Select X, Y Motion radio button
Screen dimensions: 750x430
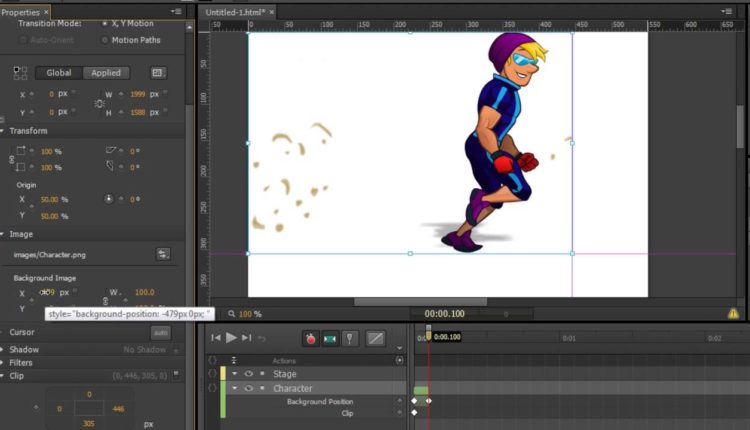click(x=105, y=23)
